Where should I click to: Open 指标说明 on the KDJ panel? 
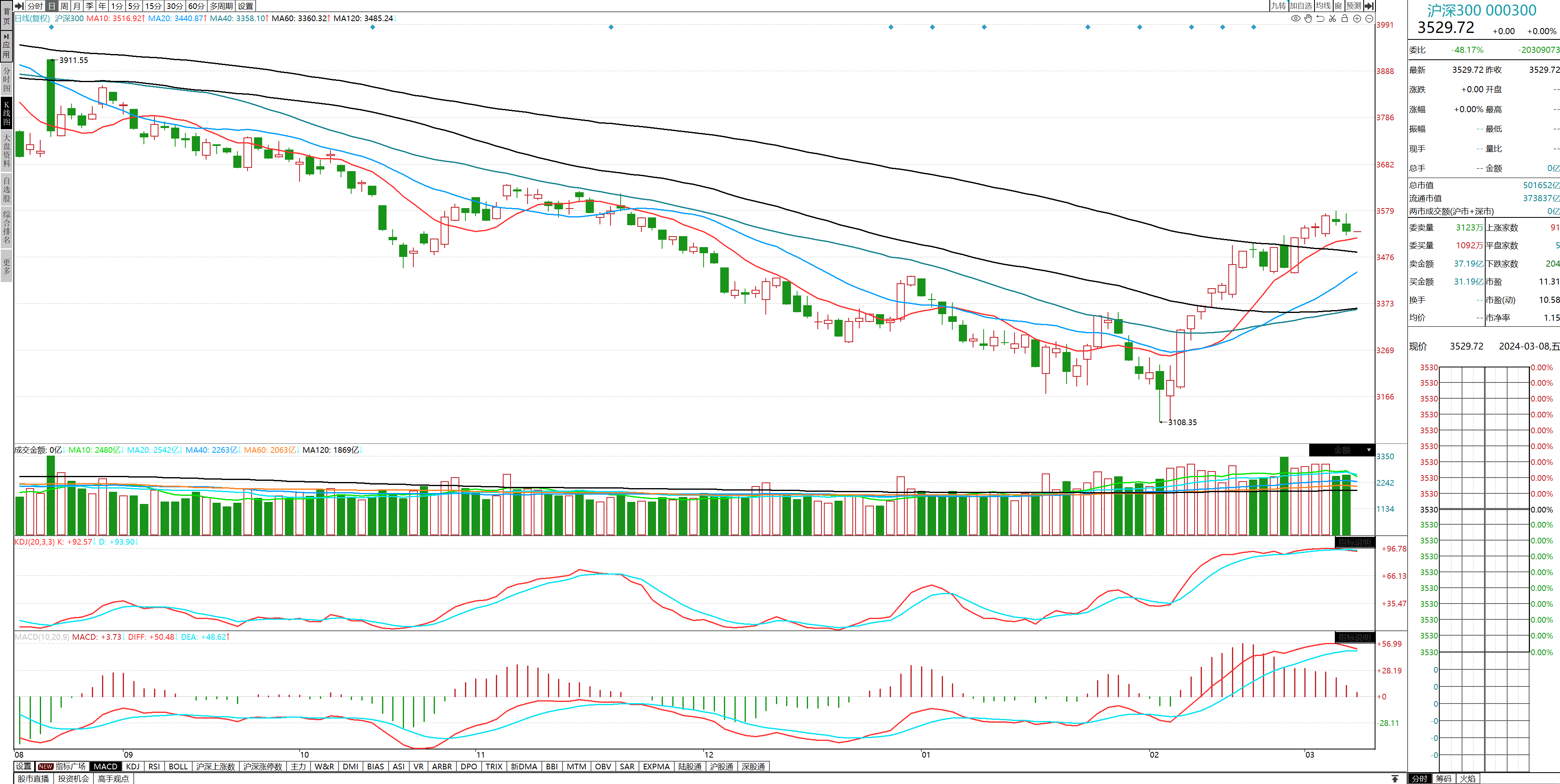coord(1354,542)
